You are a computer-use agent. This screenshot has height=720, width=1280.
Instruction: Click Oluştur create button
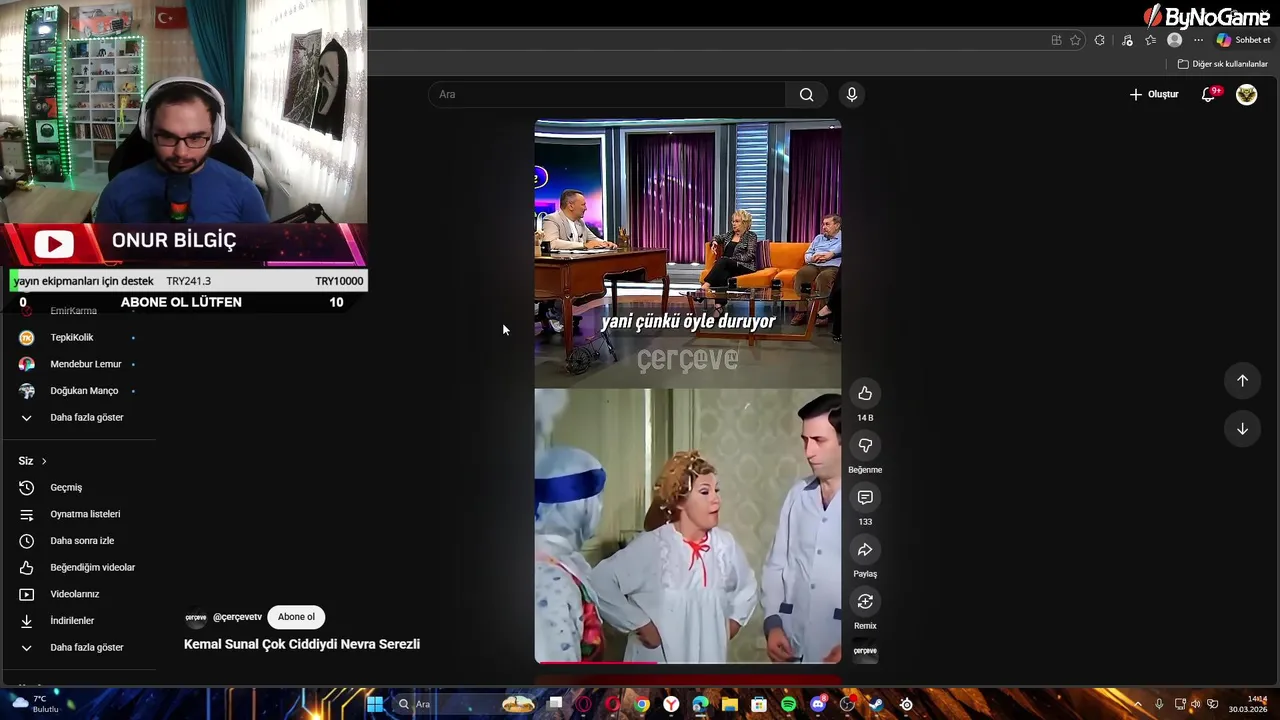click(1154, 94)
